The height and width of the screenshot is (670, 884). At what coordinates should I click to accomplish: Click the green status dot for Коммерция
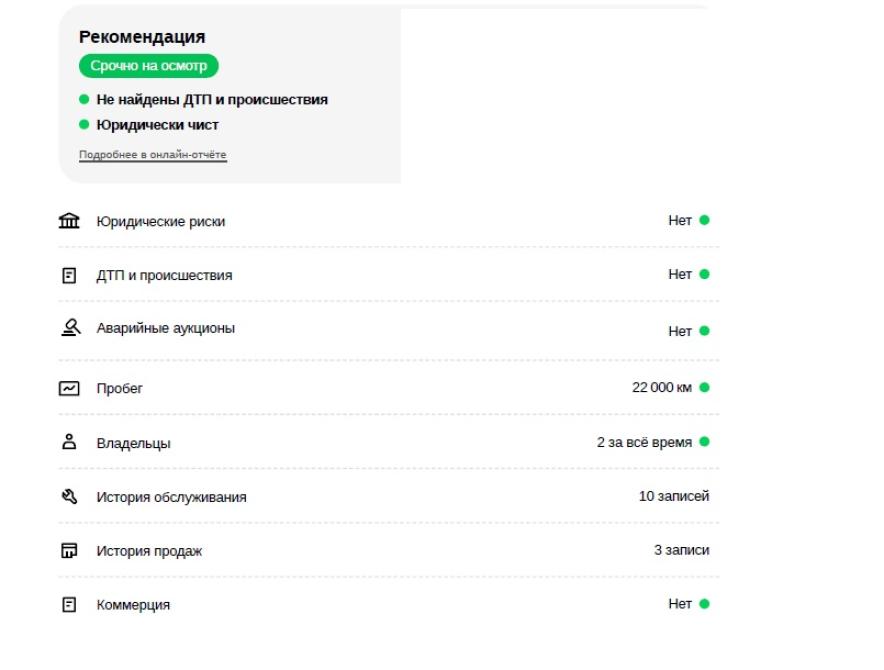tap(704, 604)
